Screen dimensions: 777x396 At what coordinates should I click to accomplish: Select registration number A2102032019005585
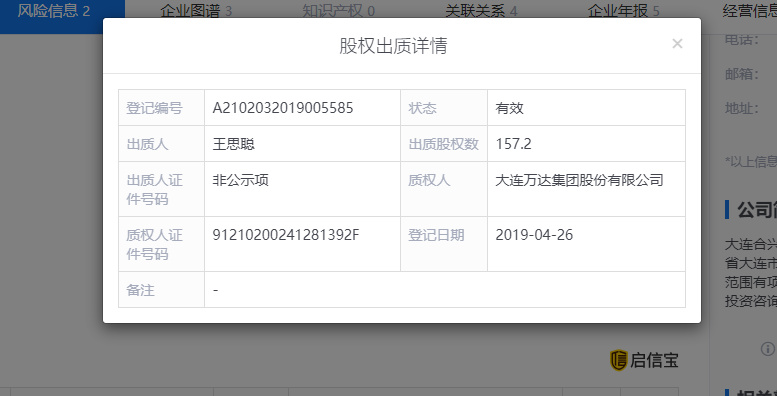(283, 108)
